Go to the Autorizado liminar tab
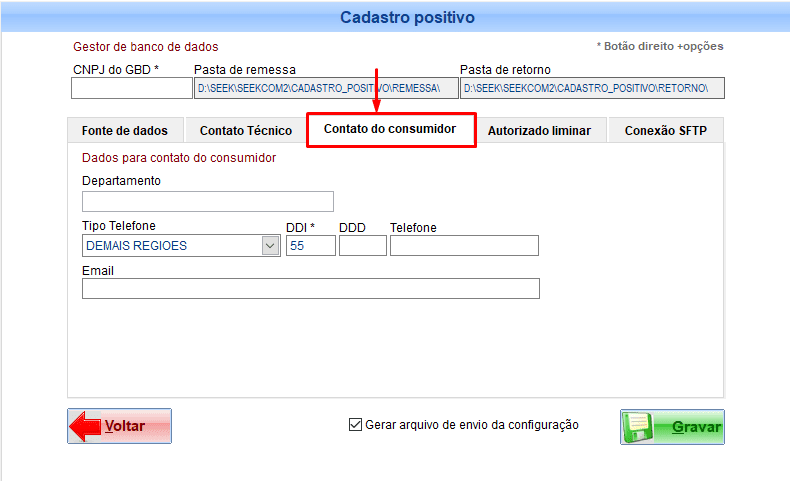This screenshot has width=790, height=481. tap(540, 130)
